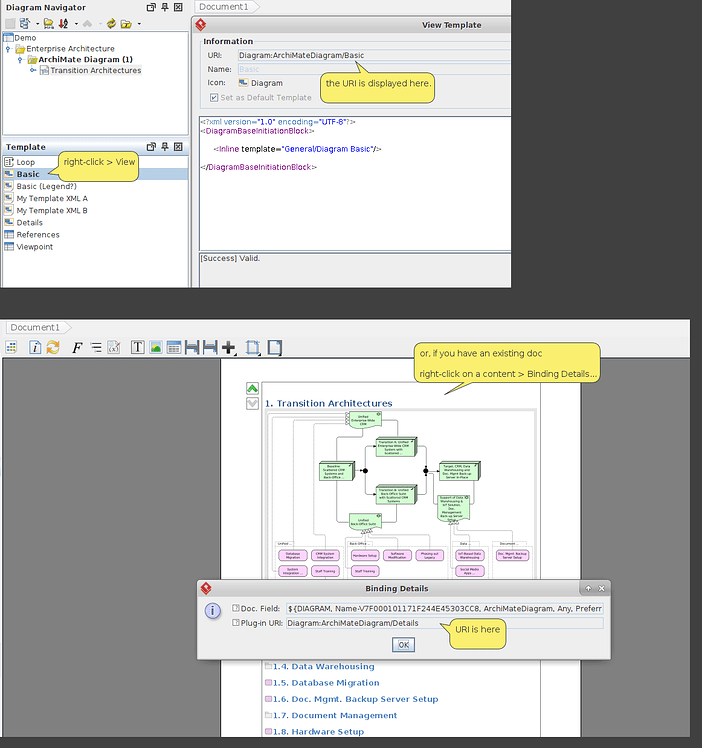
Task: Expand the Transition Architectures tree node
Action: [x=32, y=70]
